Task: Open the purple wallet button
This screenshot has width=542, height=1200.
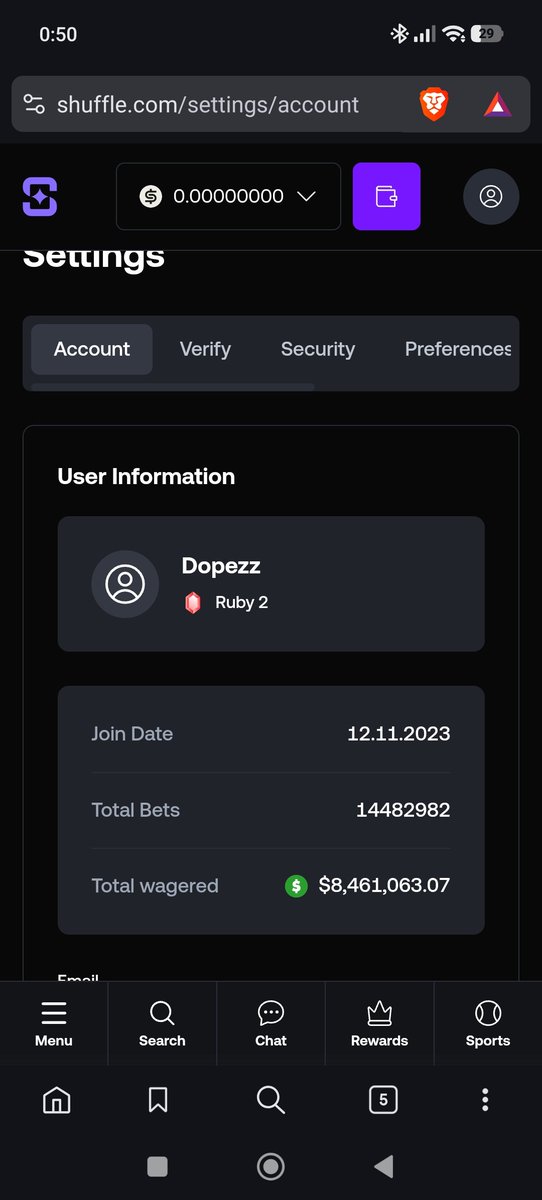Action: coord(386,196)
